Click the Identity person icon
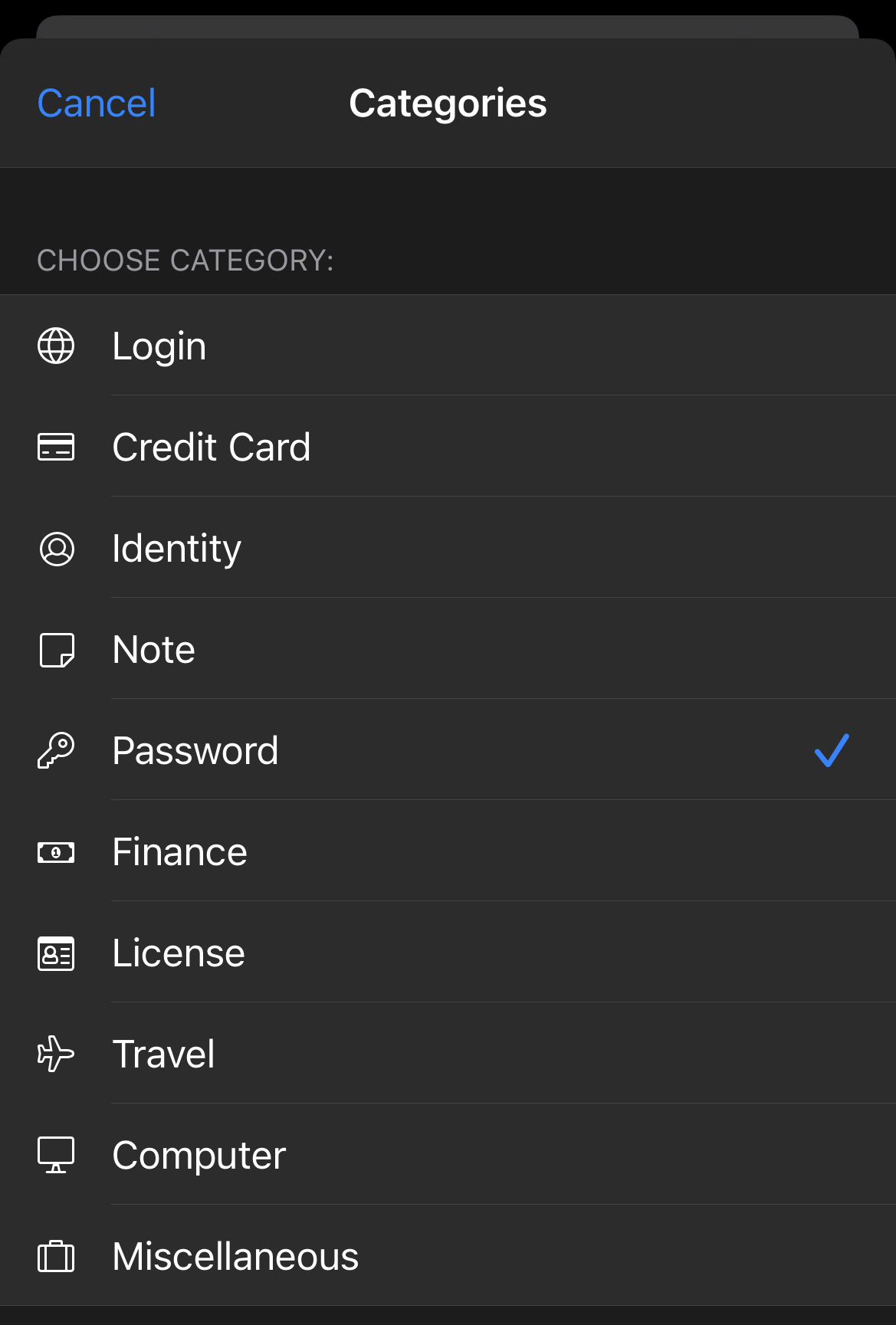This screenshot has height=1325, width=896. pos(56,549)
